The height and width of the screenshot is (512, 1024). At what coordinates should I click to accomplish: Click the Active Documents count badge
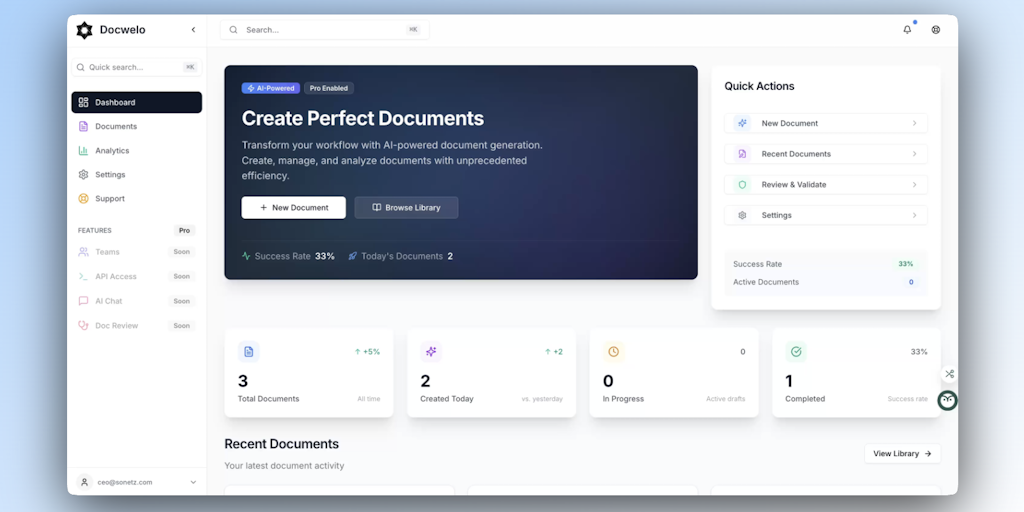911,282
